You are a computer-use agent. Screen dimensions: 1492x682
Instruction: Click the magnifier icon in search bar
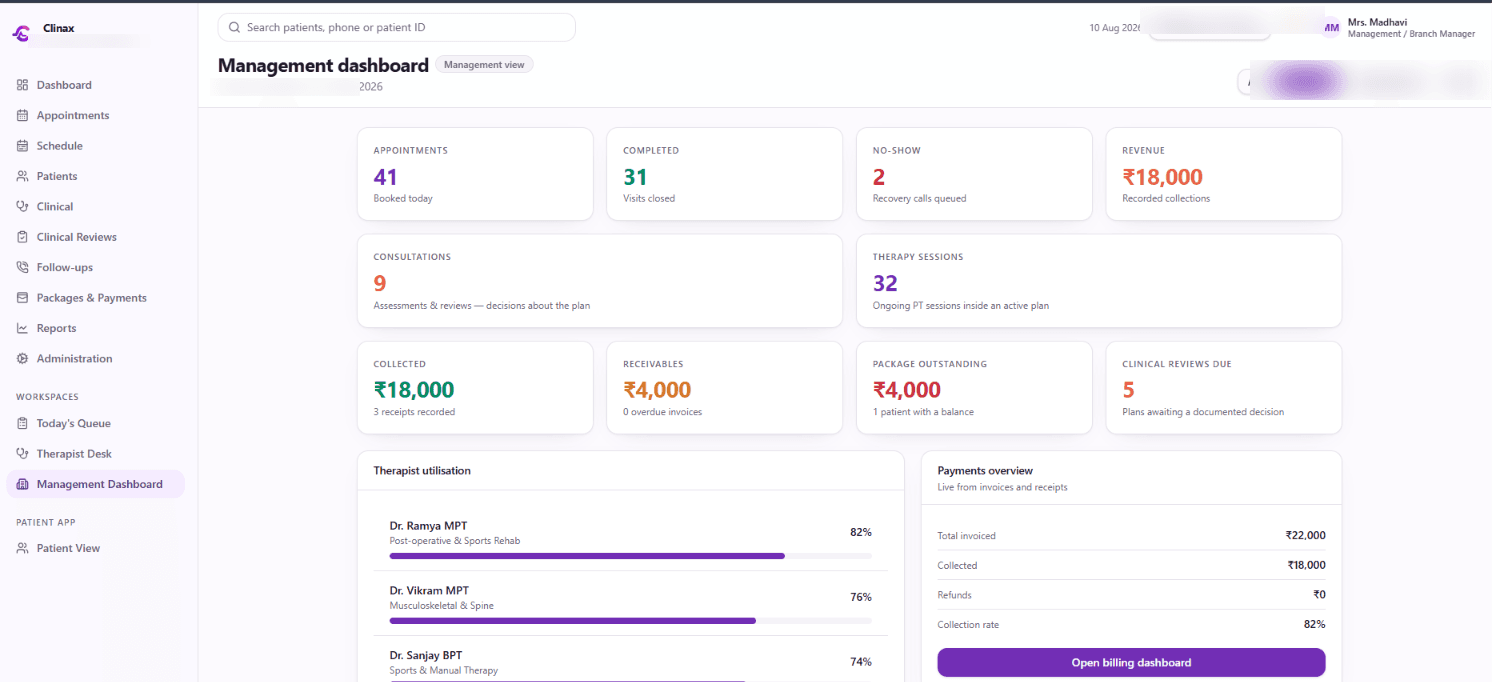point(235,27)
